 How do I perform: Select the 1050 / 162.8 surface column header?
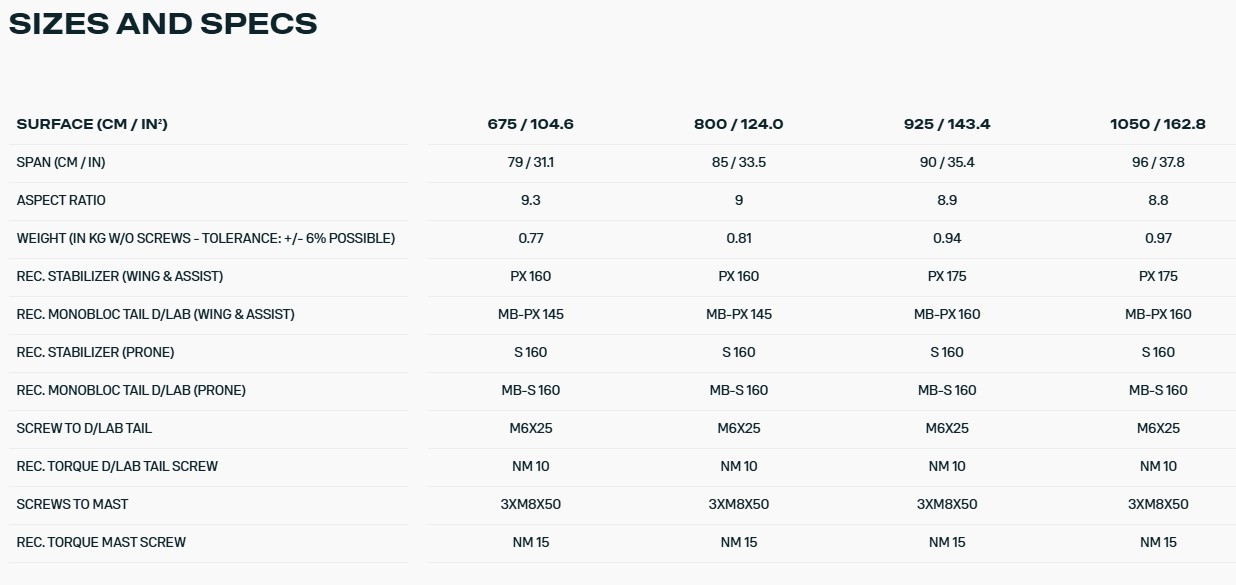coord(1157,124)
